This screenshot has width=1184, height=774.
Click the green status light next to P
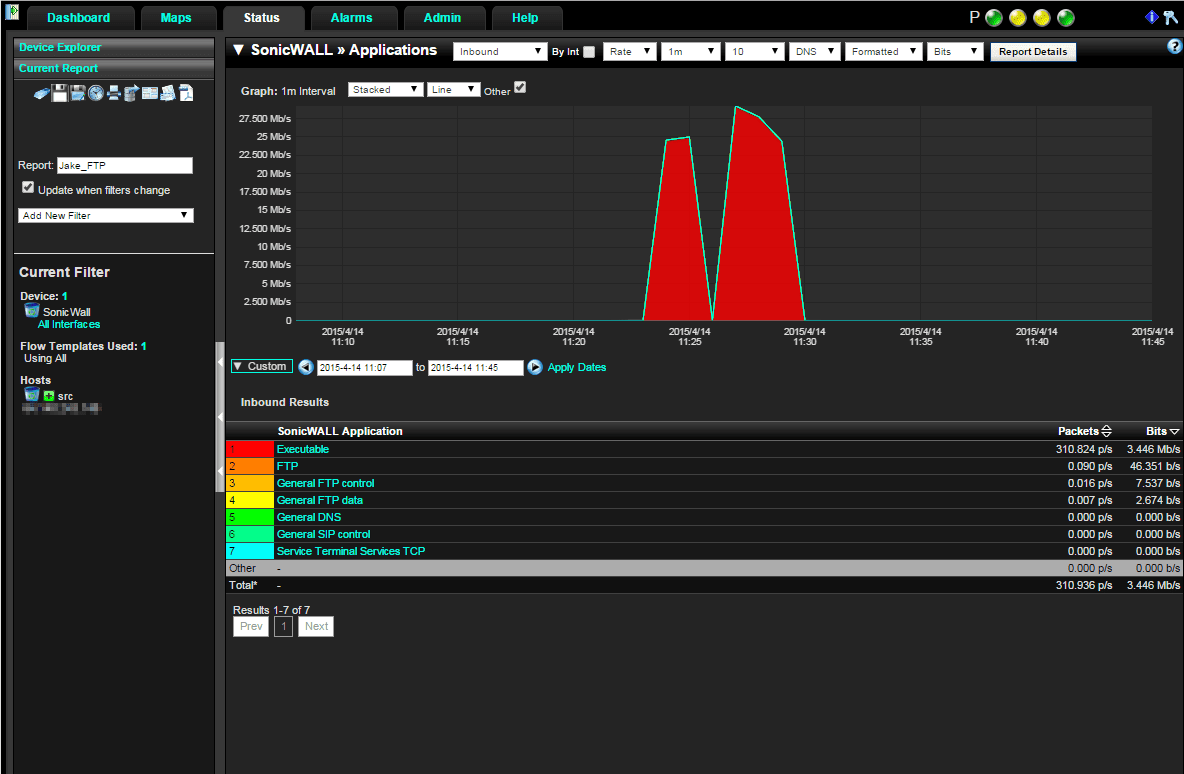point(994,18)
